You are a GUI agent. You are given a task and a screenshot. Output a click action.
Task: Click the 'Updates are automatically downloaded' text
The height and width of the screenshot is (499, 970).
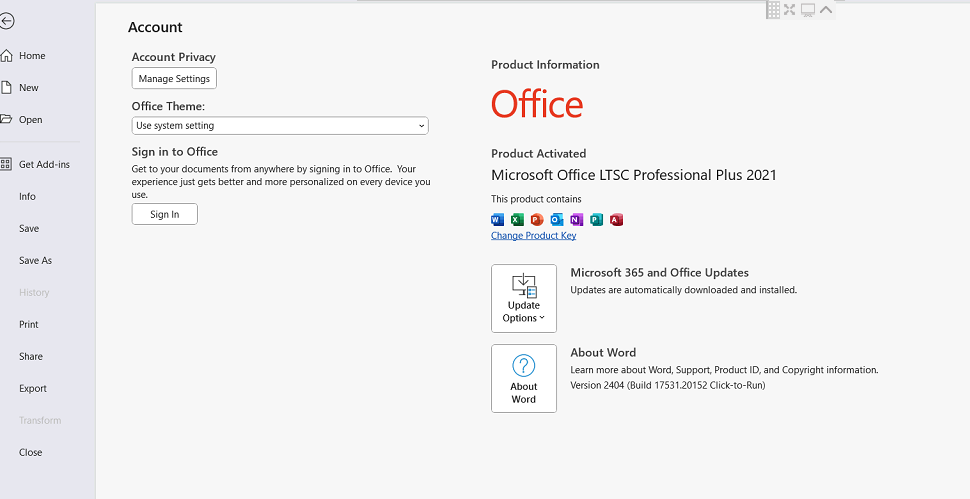[684, 290]
